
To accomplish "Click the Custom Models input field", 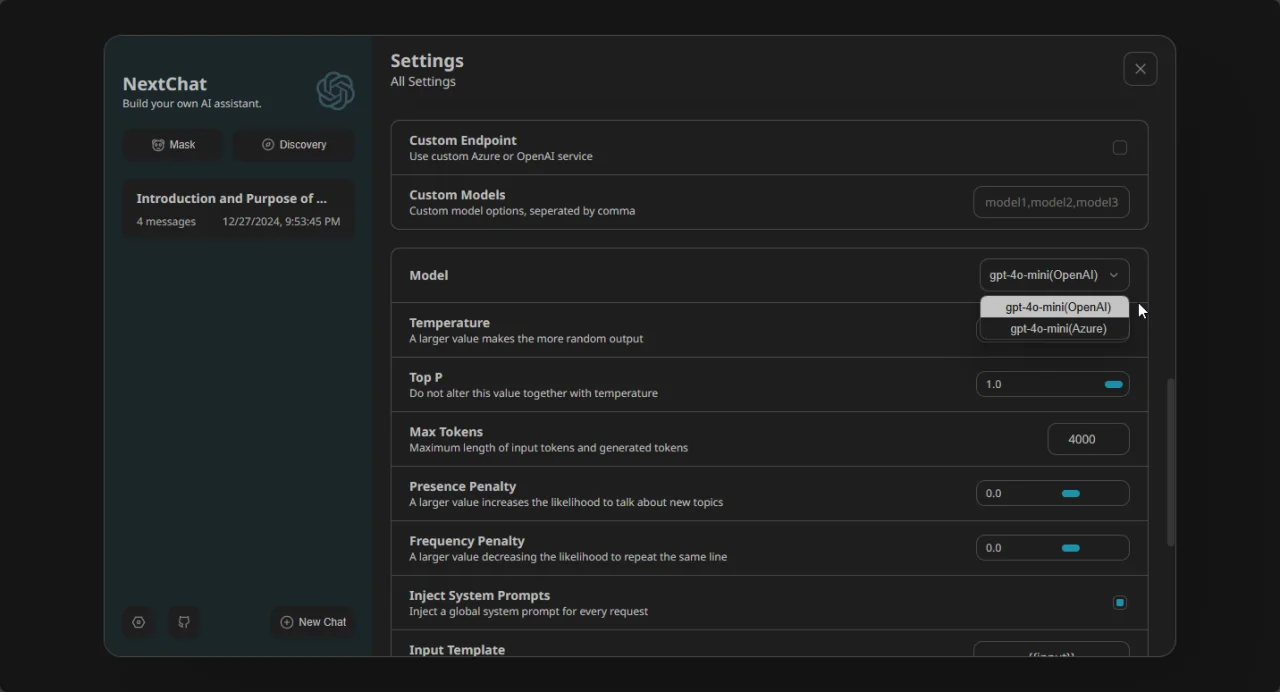I will 1051,202.
